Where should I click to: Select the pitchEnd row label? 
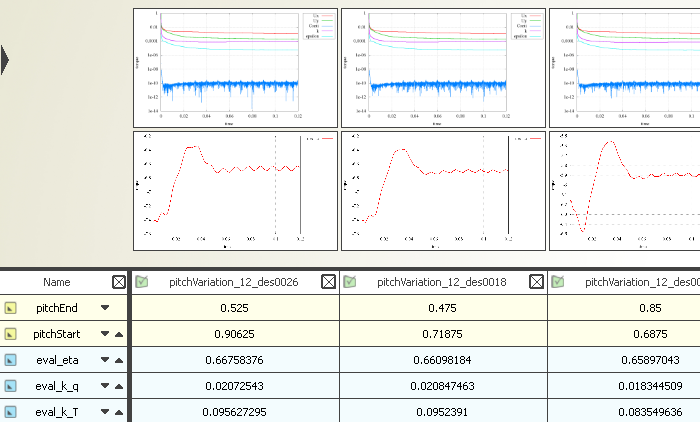[57, 308]
